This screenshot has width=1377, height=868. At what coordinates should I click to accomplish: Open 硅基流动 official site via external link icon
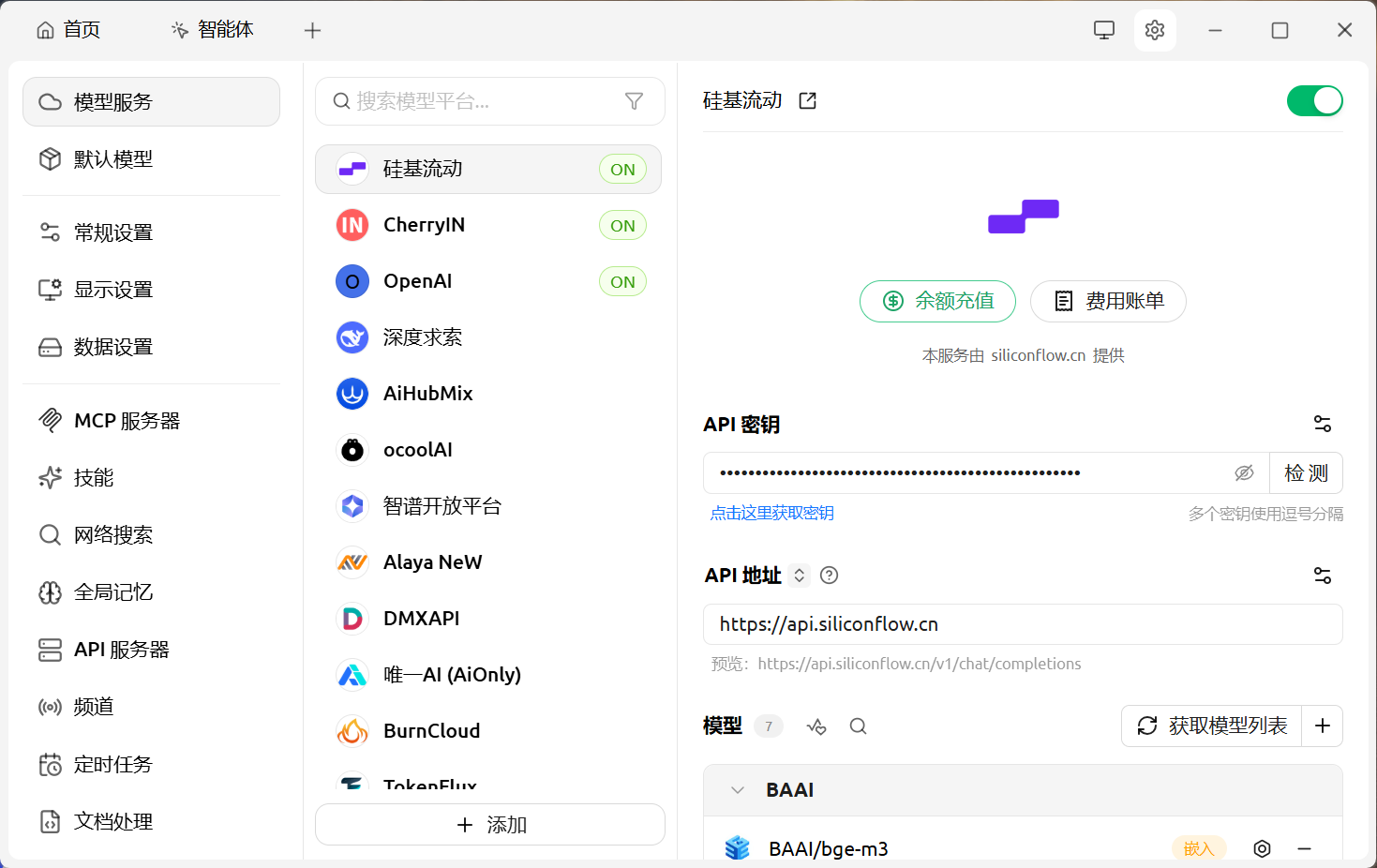(807, 100)
